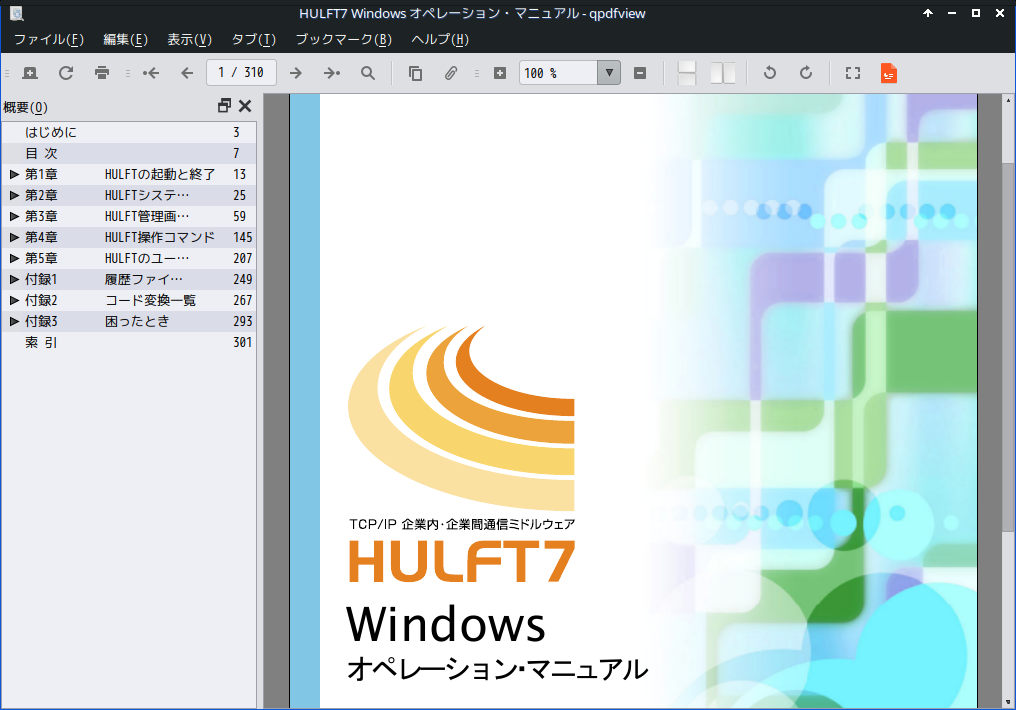Rotate page left icon

[x=770, y=73]
